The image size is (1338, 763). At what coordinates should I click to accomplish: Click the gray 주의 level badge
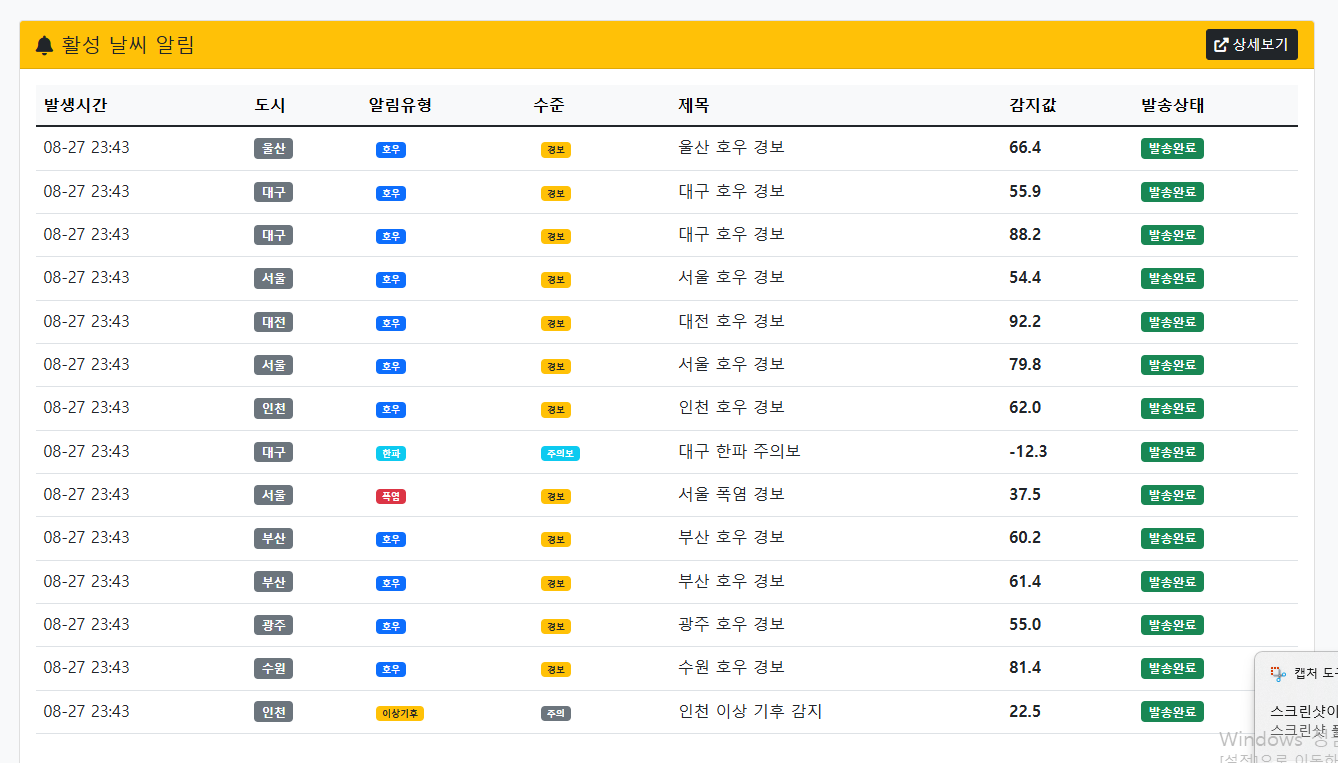click(556, 713)
